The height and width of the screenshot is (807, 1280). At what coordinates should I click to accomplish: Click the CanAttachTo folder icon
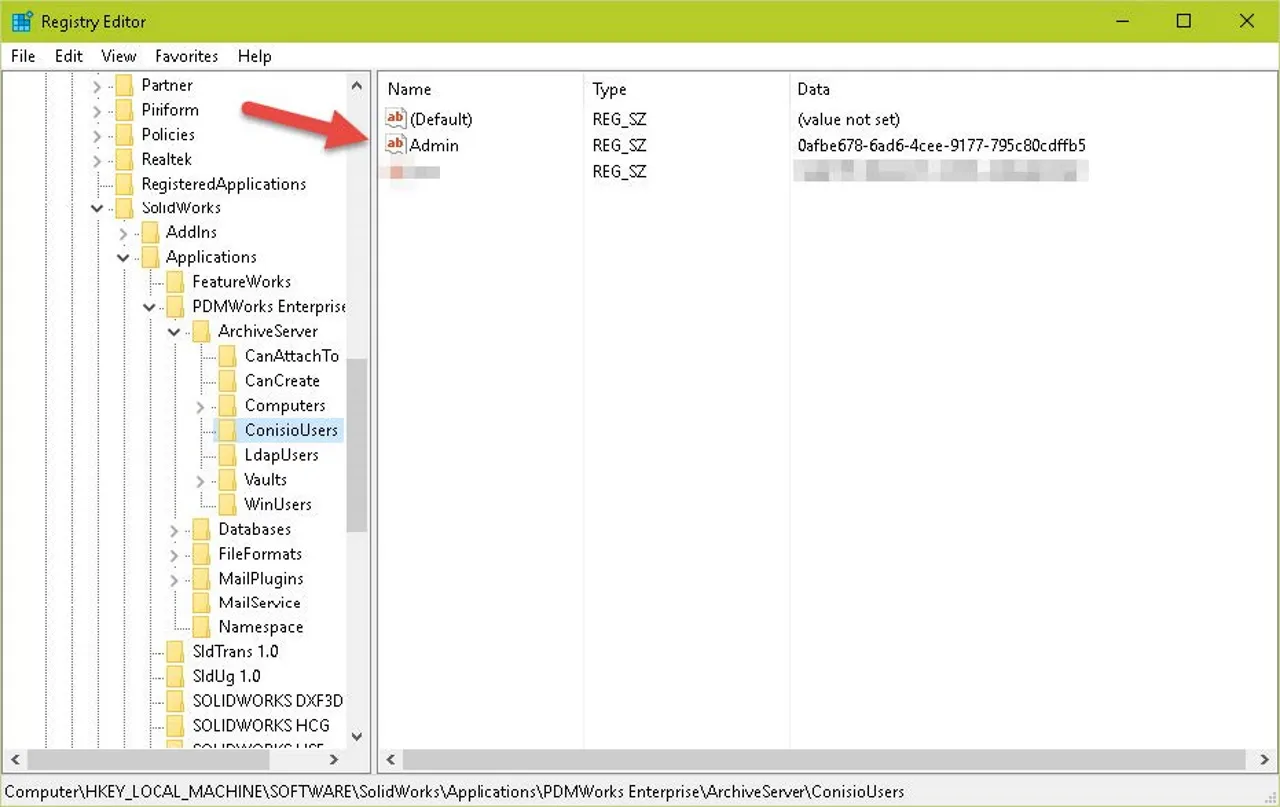tap(228, 356)
